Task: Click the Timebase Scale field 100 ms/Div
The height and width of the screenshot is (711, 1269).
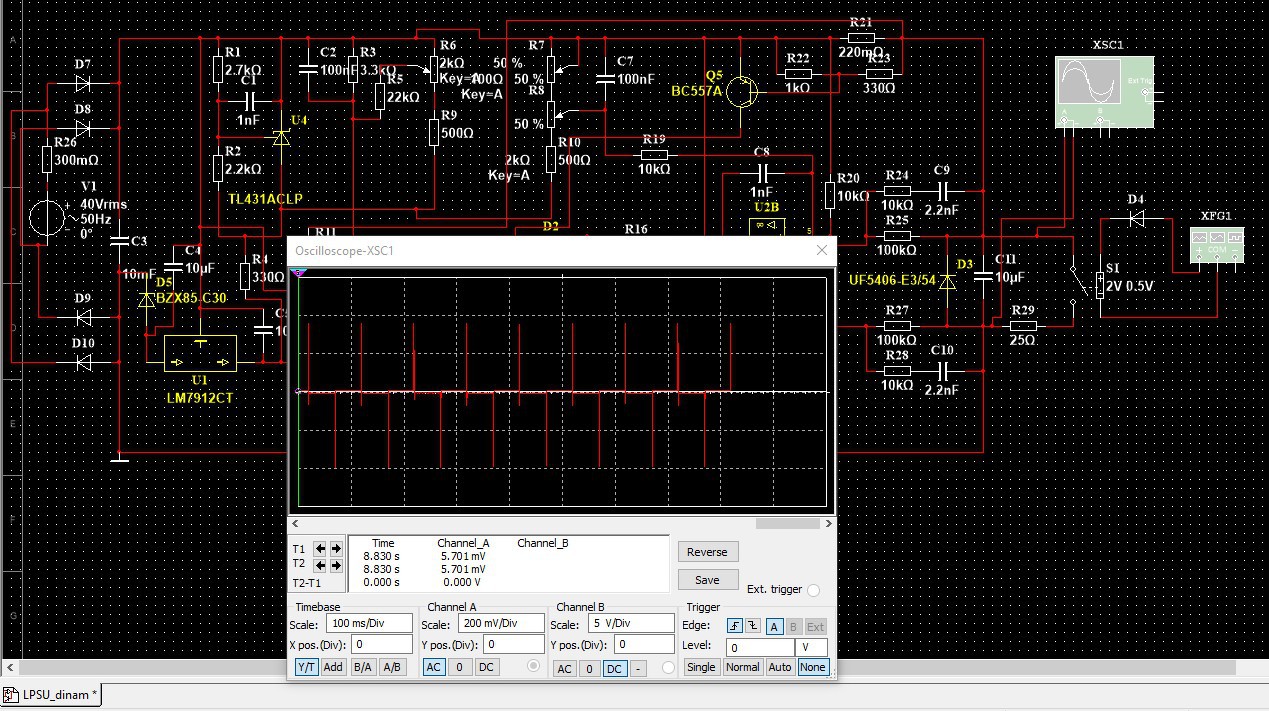Action: (x=370, y=623)
